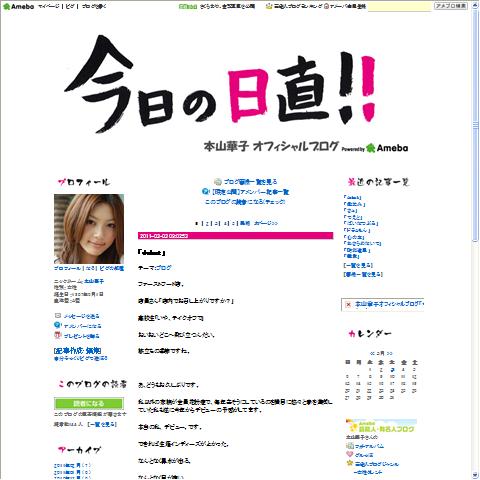The image size is (480, 480).
Task: Open the [記事作成・編集] link
Action: [x=77, y=351]
